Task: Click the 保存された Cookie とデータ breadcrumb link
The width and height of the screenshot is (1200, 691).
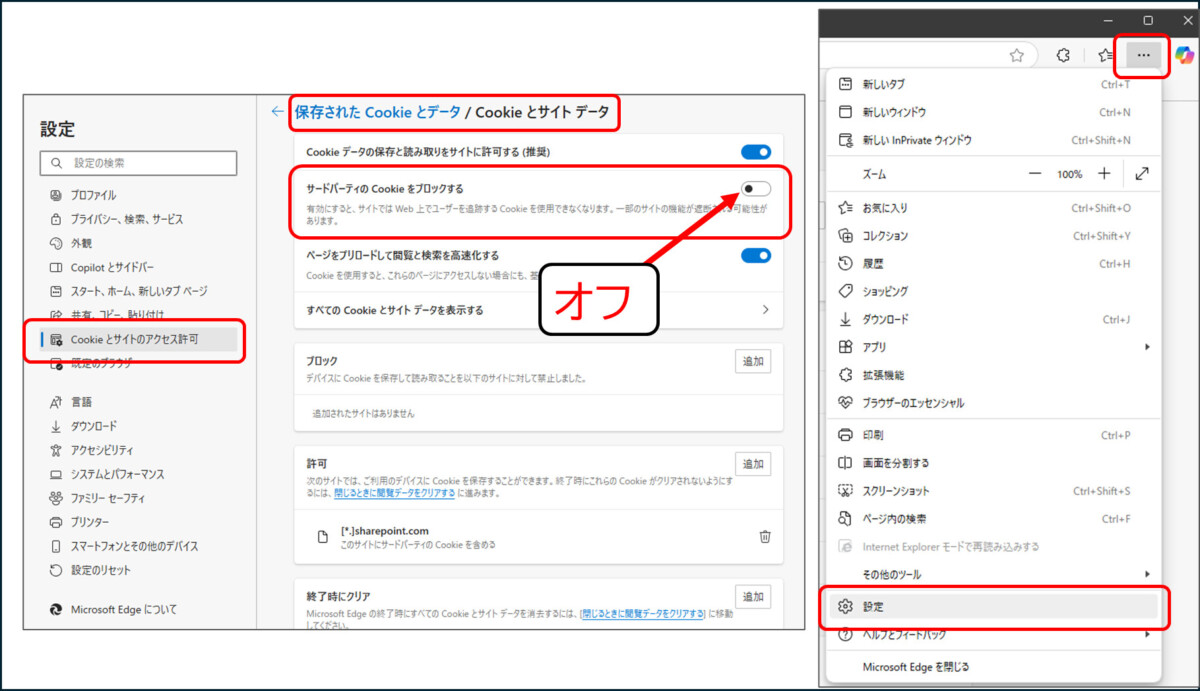Action: pyautogui.click(x=378, y=112)
